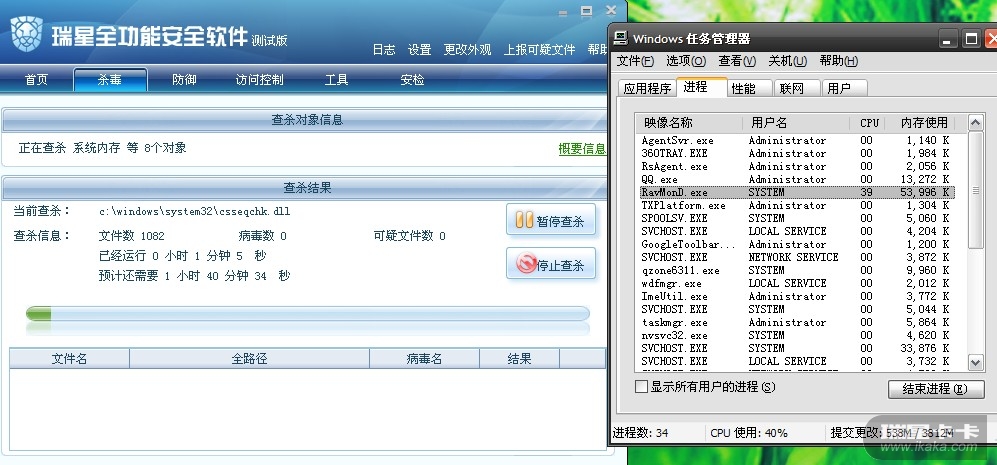Click the 全路径 results column header
The image size is (997, 465).
(x=249, y=359)
